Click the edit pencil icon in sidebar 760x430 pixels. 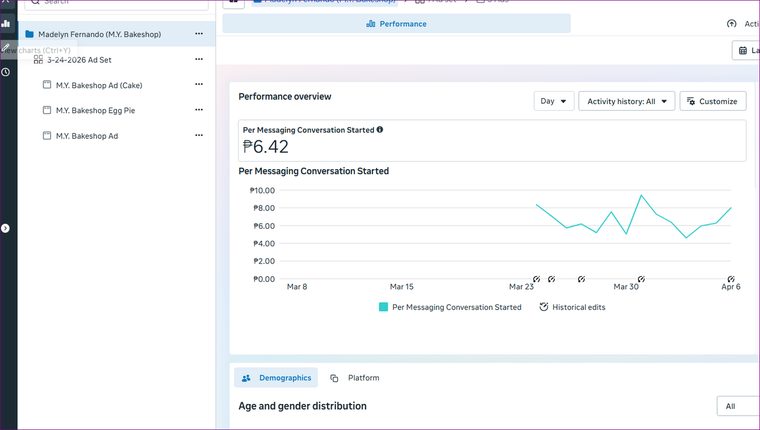[x=6, y=48]
